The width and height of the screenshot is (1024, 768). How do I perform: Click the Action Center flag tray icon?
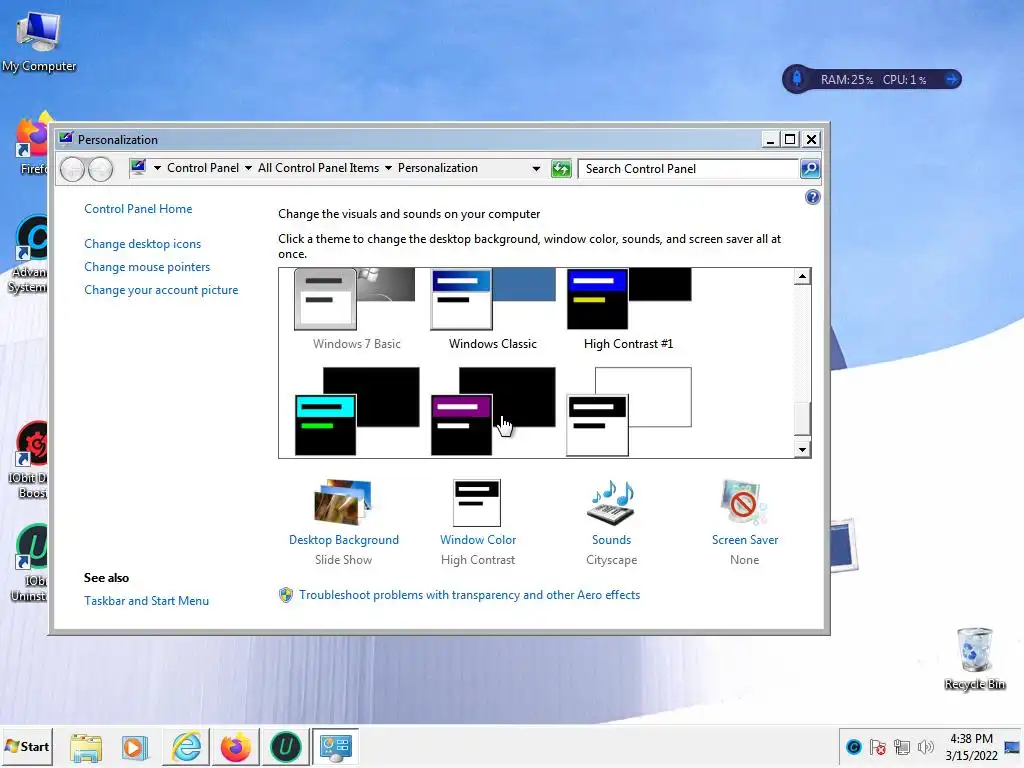pos(878,747)
